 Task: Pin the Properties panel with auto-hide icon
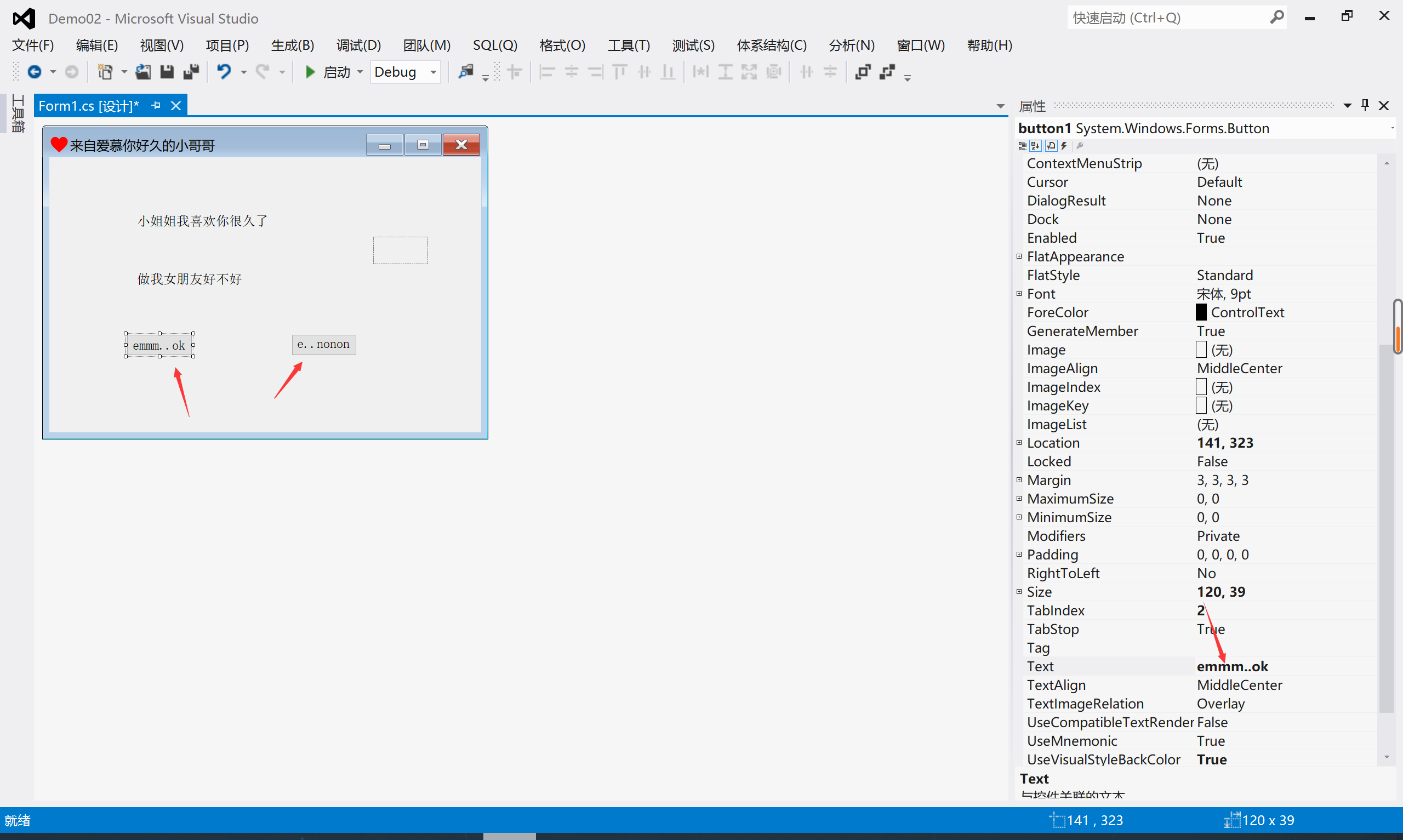(1365, 105)
